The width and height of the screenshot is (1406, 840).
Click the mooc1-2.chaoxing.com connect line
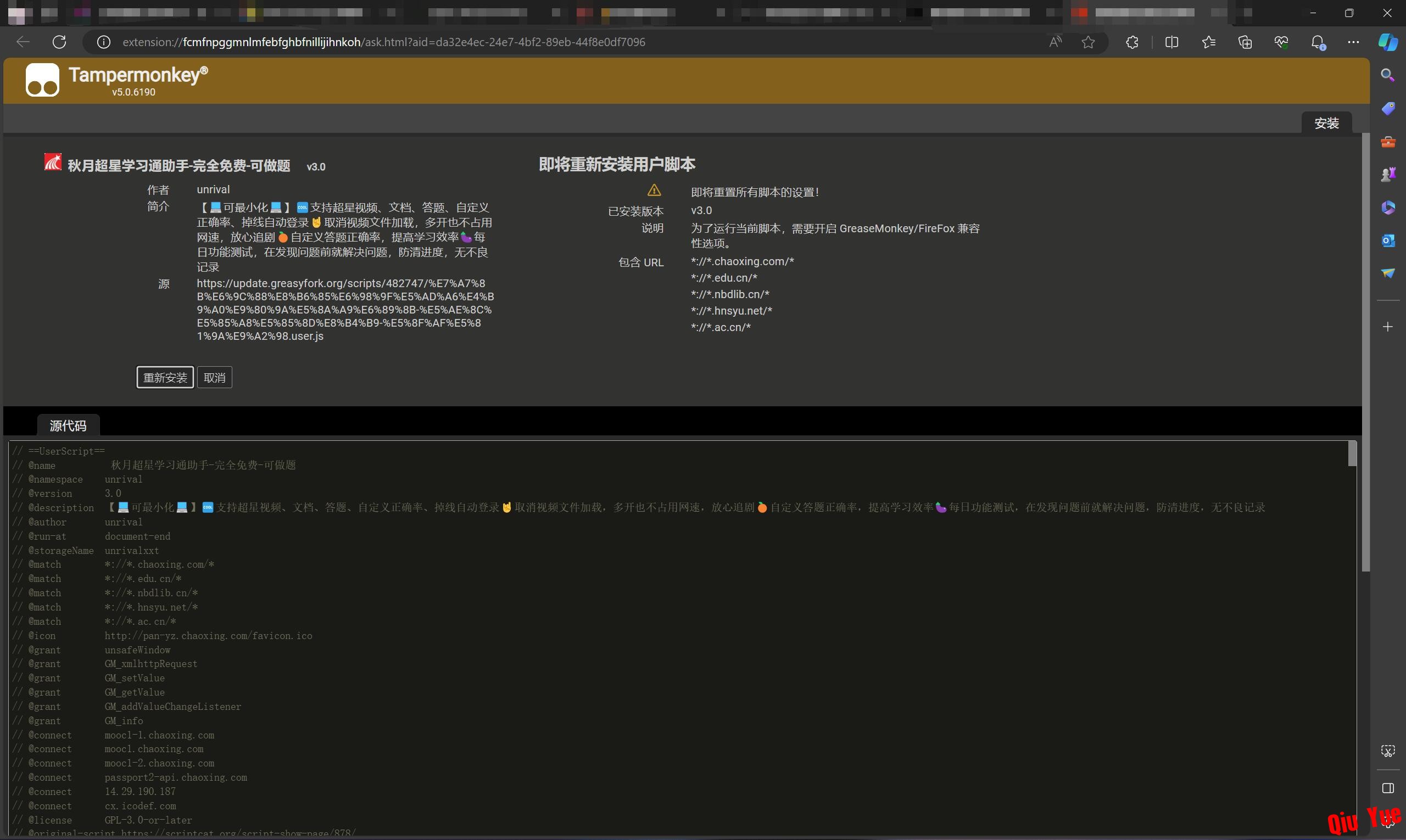pos(114,764)
